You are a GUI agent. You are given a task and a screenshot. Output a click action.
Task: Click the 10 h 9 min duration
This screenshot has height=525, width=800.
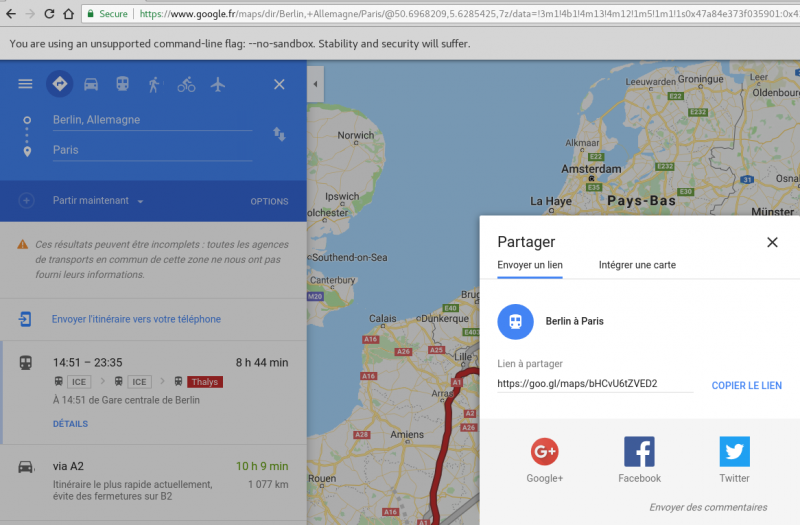pyautogui.click(x=262, y=466)
